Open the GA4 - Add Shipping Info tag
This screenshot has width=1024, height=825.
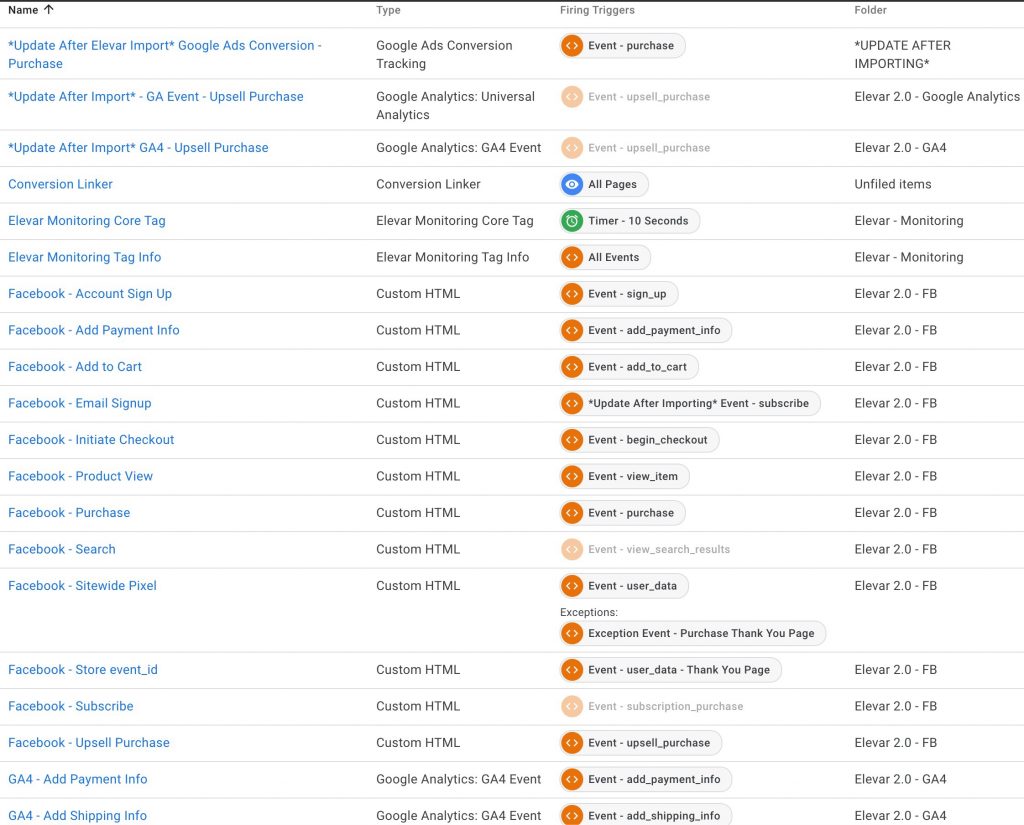click(77, 816)
